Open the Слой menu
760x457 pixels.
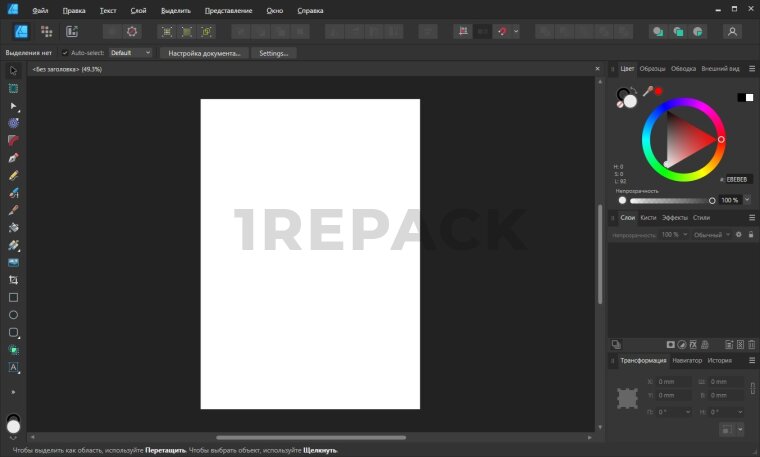[x=138, y=10]
